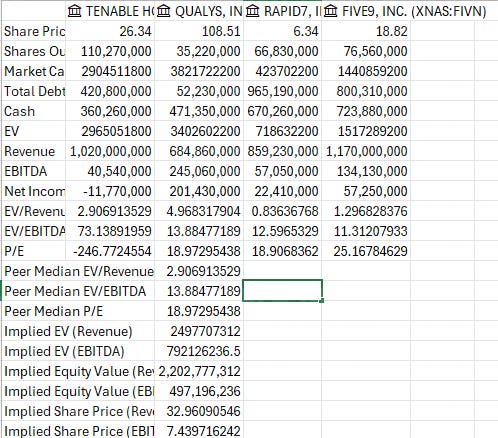Select revenue value 1,170,000,000

(366, 151)
